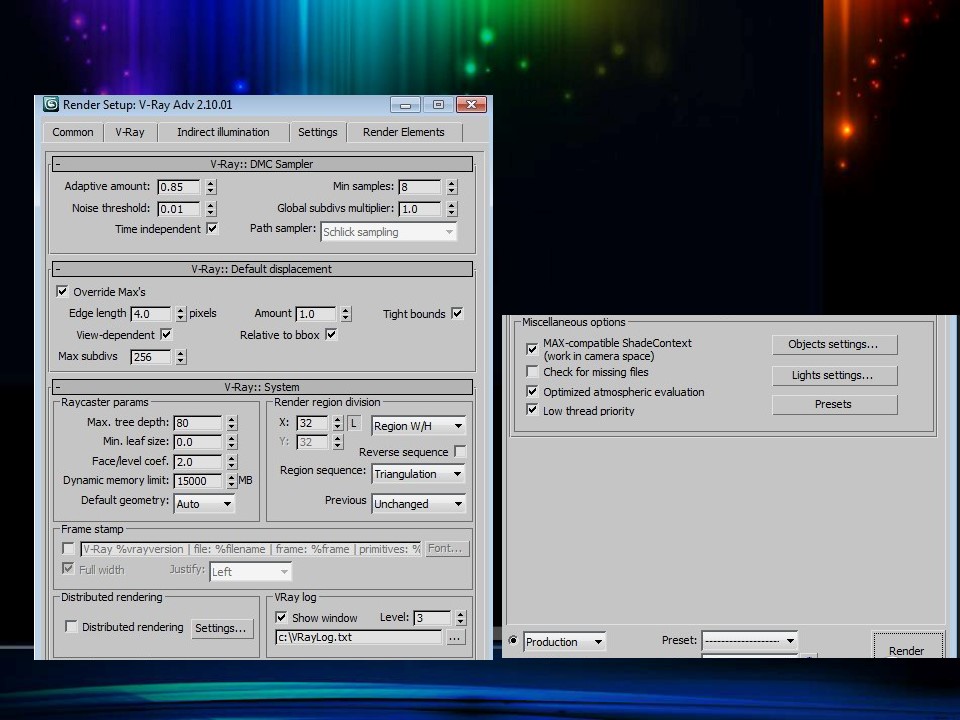Viewport: 960px width, 720px height.
Task: Toggle Optimized atmospheric evaluation checkbox
Action: coord(532,392)
